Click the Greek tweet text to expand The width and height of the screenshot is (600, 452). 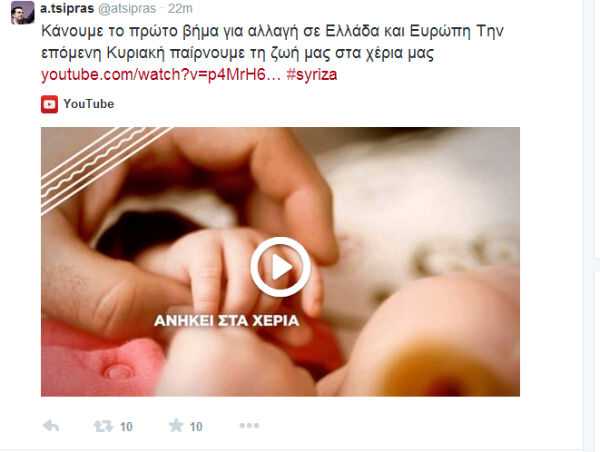pyautogui.click(x=272, y=42)
